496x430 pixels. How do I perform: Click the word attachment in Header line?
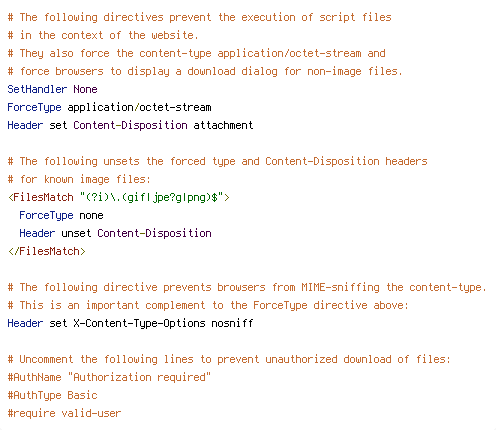click(x=223, y=125)
